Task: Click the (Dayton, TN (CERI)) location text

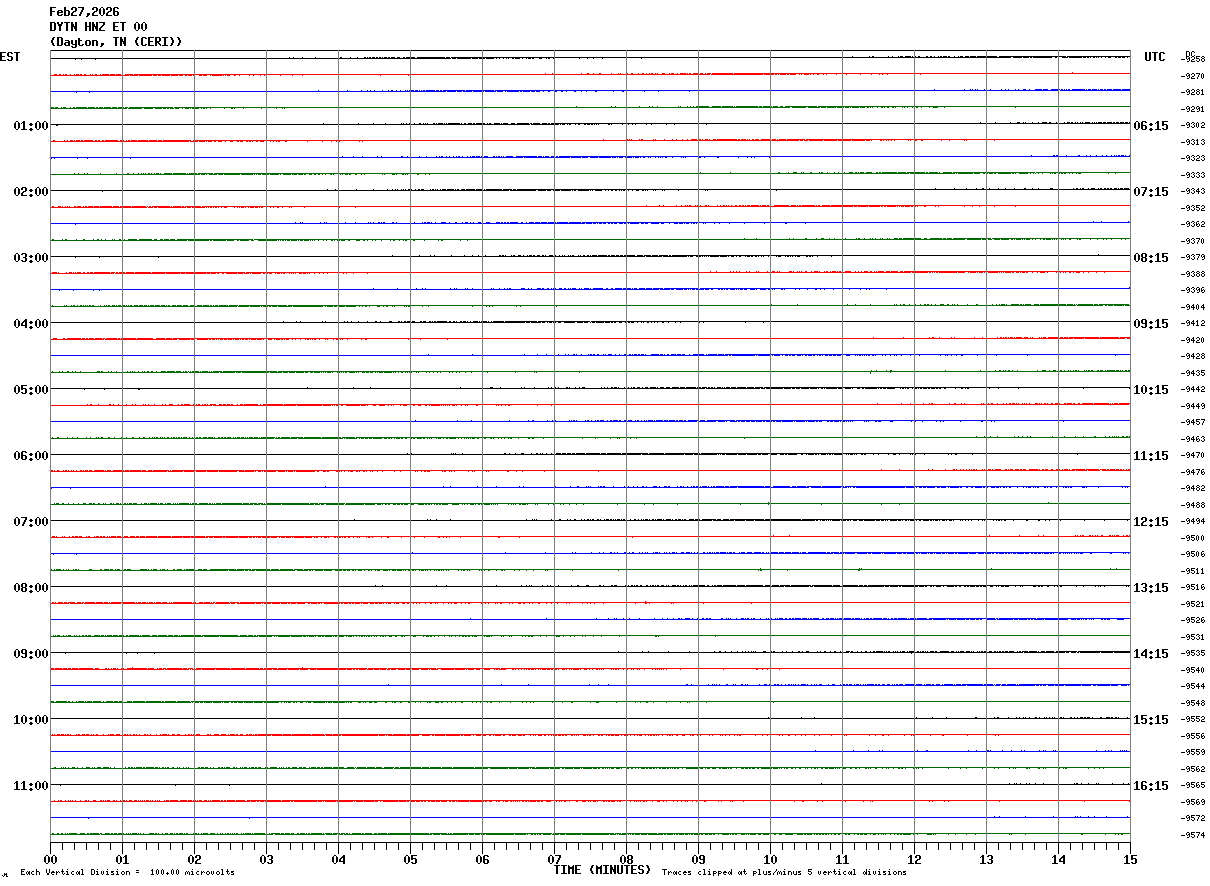Action: point(116,42)
